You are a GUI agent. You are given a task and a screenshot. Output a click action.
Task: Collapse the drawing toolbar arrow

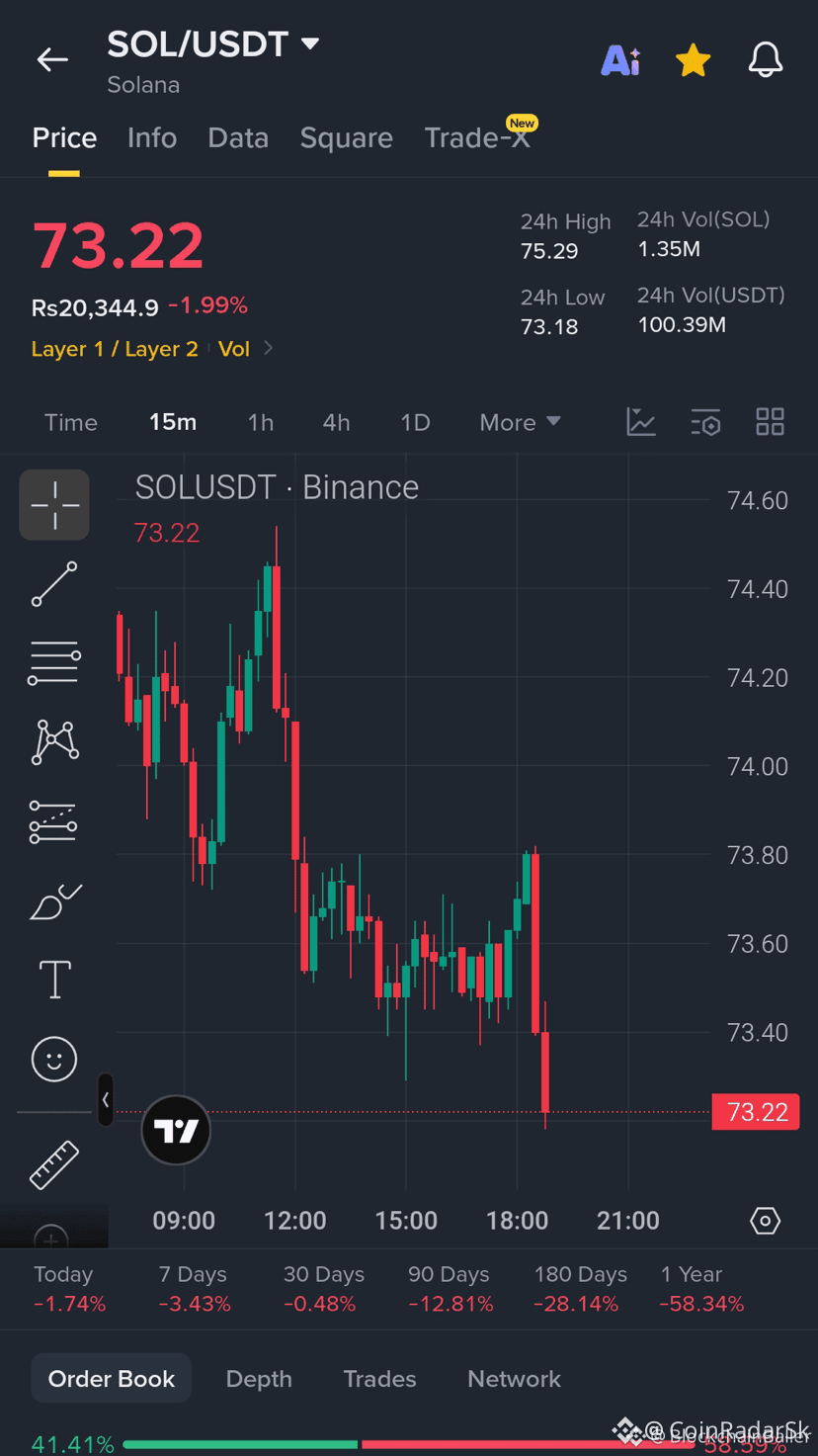click(106, 1099)
